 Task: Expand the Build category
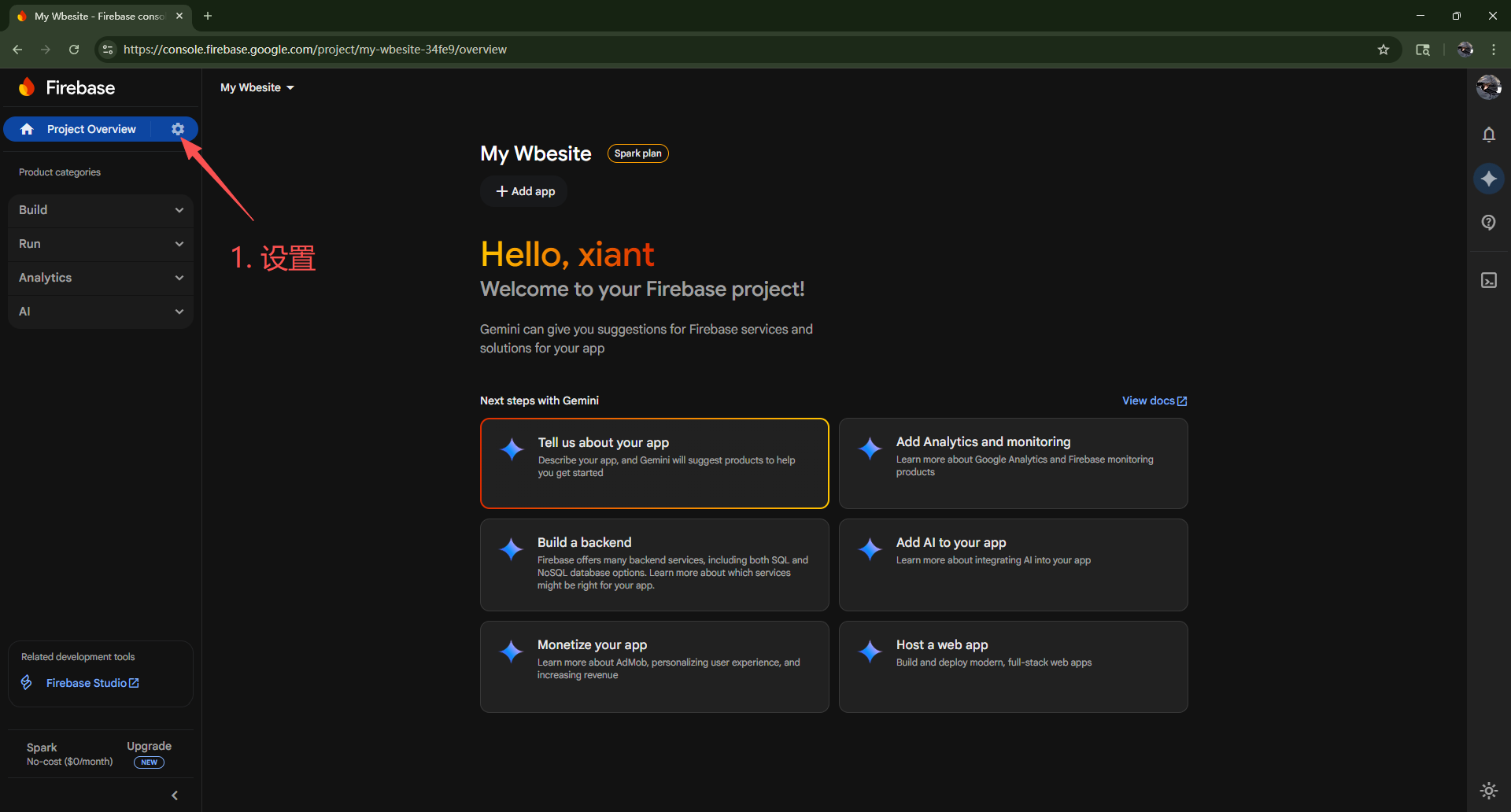click(x=101, y=210)
